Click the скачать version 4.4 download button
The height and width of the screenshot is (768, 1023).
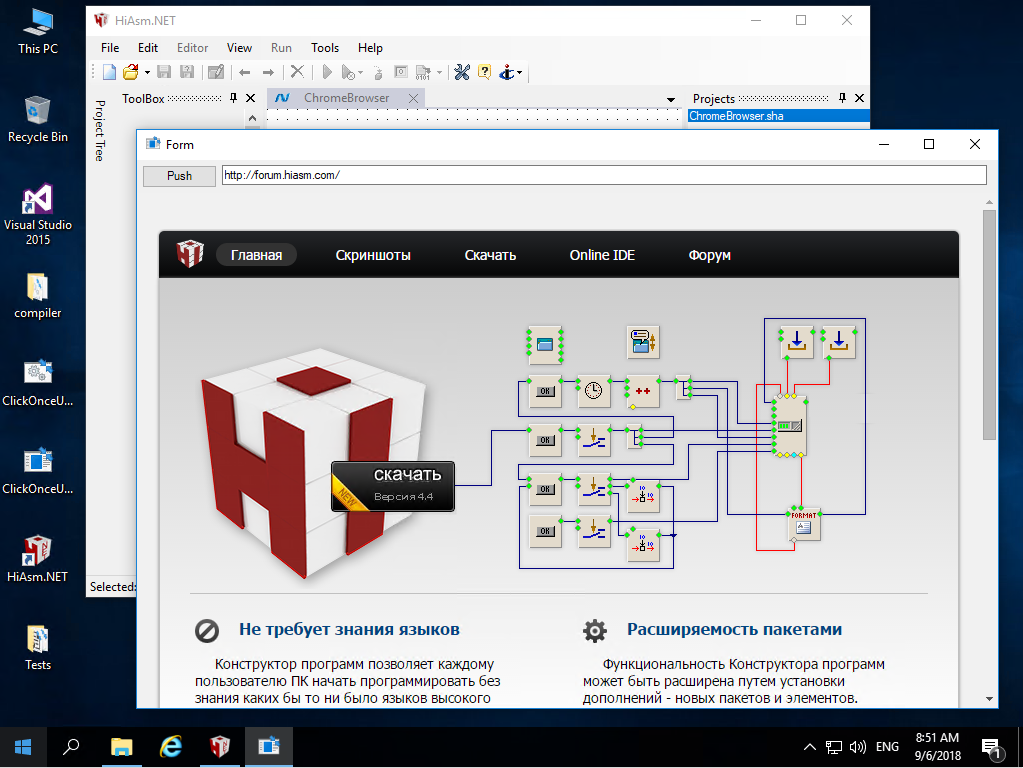[393, 485]
